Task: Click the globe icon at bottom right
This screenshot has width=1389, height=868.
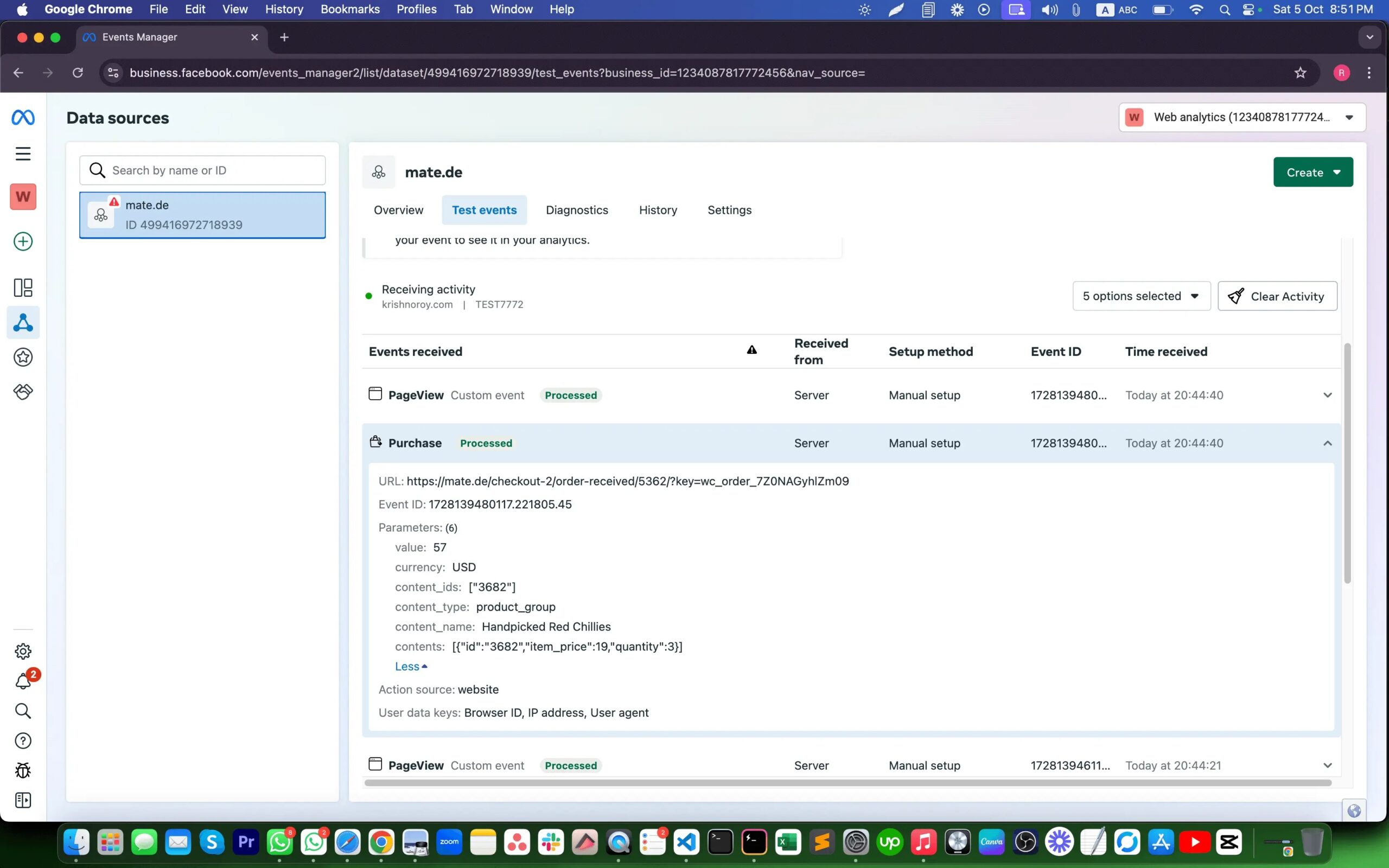Action: point(1354,811)
